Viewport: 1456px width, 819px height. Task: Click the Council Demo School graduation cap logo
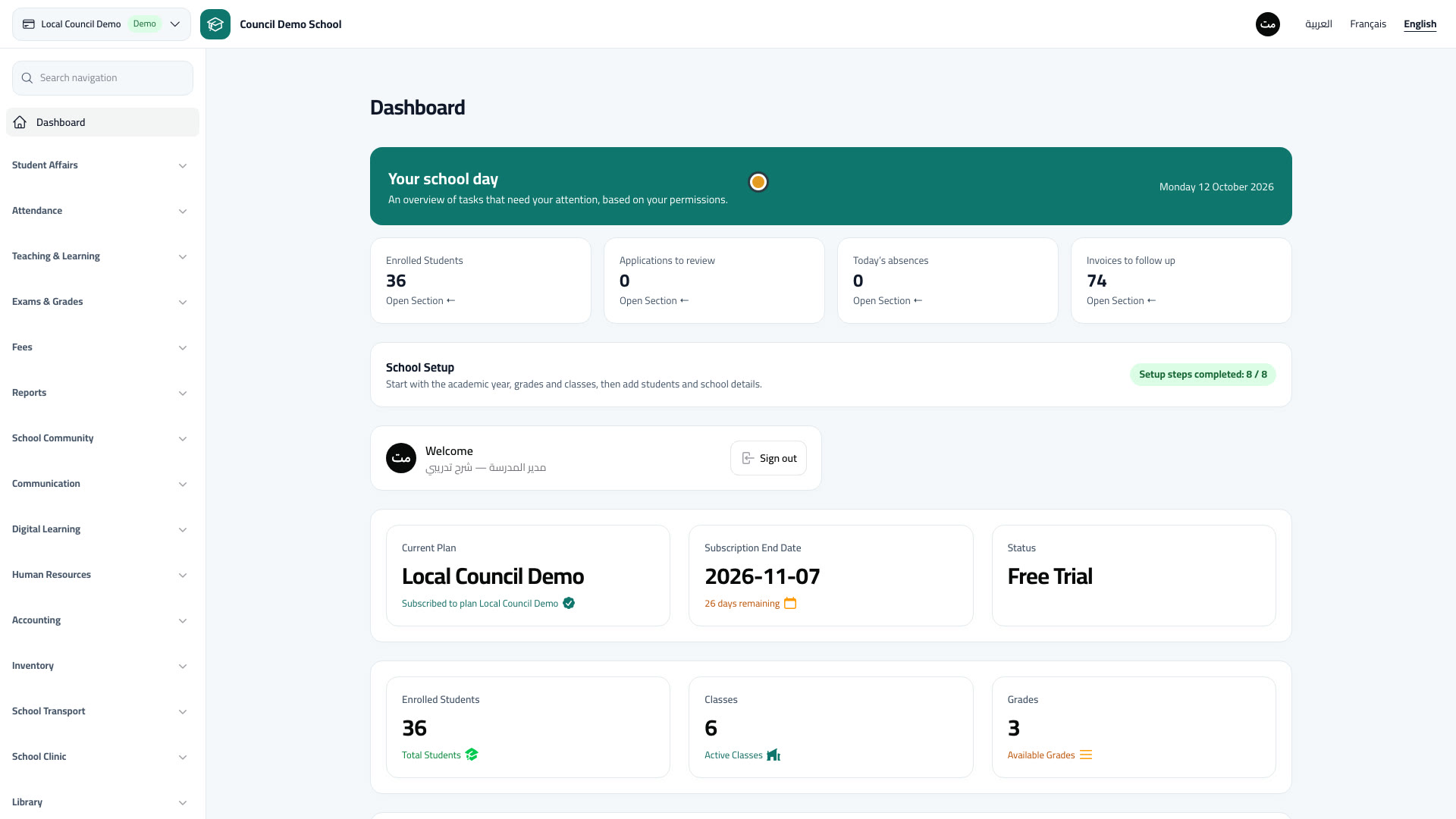(215, 24)
